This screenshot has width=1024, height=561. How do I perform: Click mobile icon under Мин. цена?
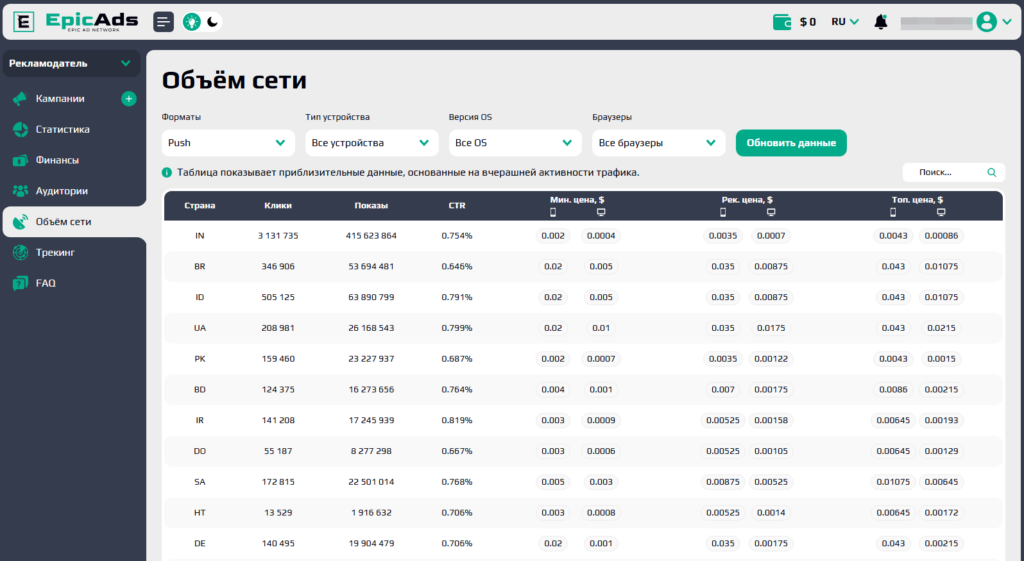553,212
